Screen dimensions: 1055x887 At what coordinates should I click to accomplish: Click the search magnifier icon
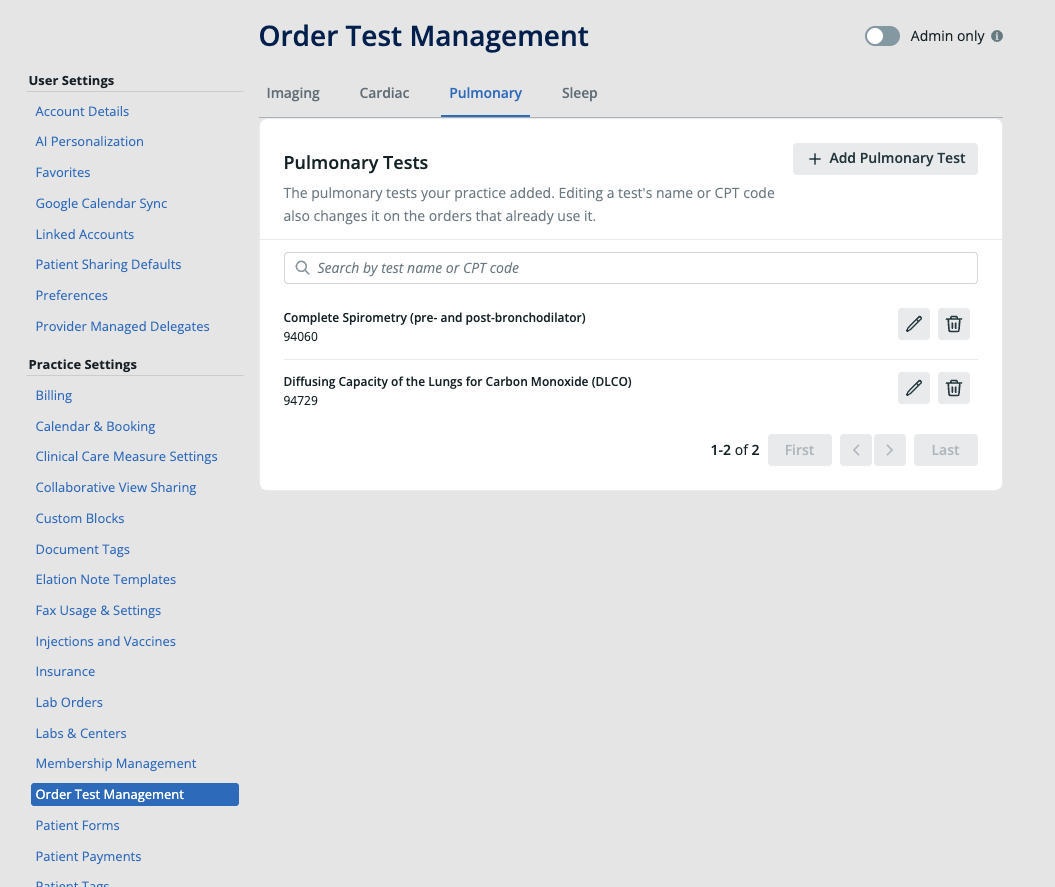pos(303,268)
